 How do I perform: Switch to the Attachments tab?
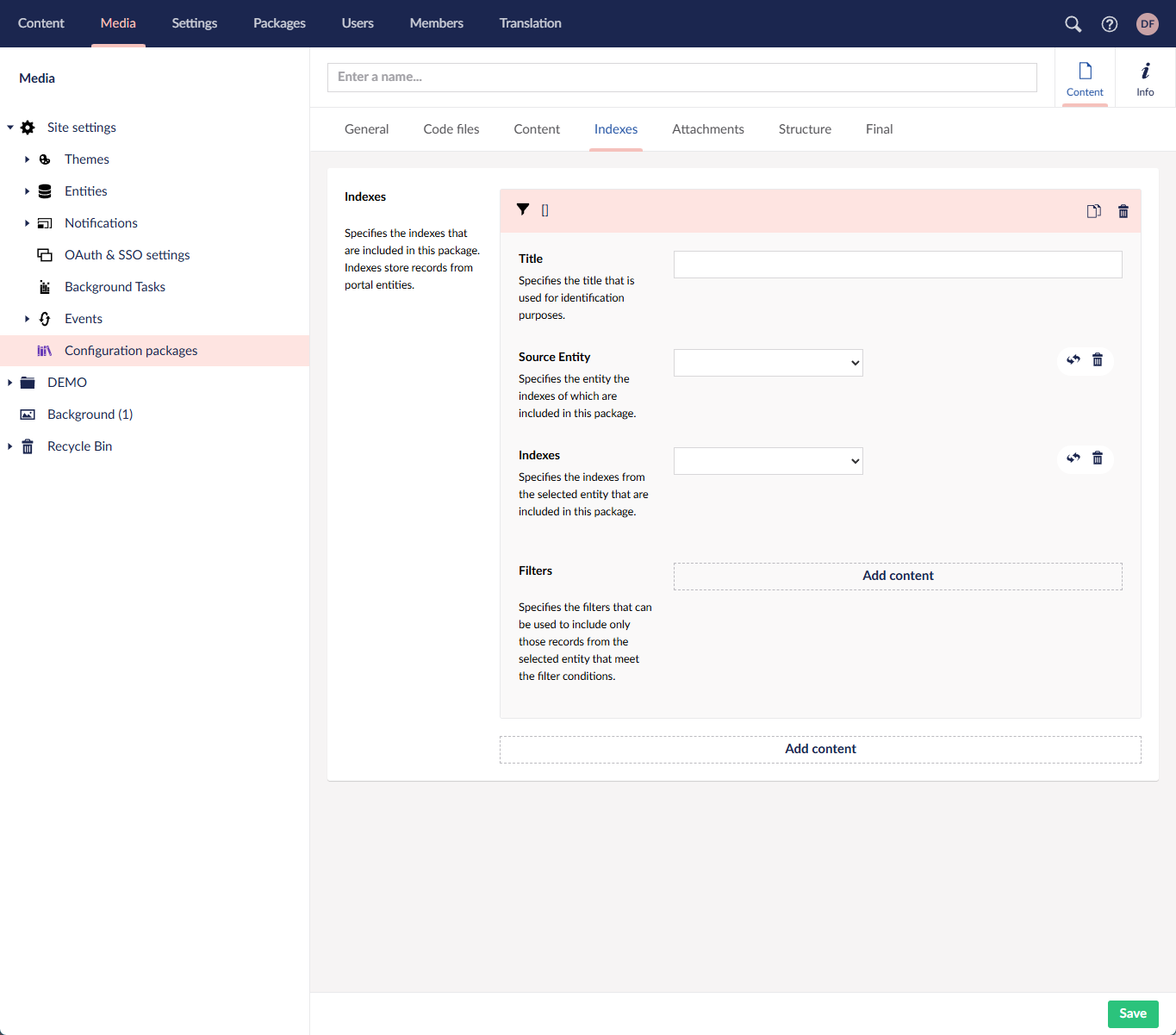(x=708, y=129)
